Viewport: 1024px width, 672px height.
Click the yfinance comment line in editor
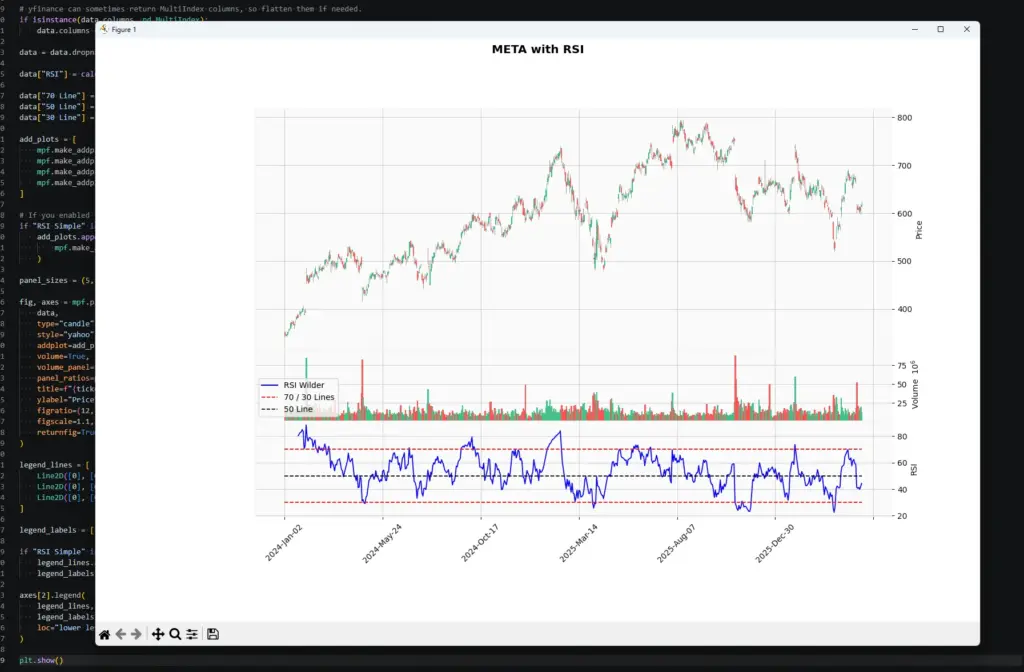(191, 9)
